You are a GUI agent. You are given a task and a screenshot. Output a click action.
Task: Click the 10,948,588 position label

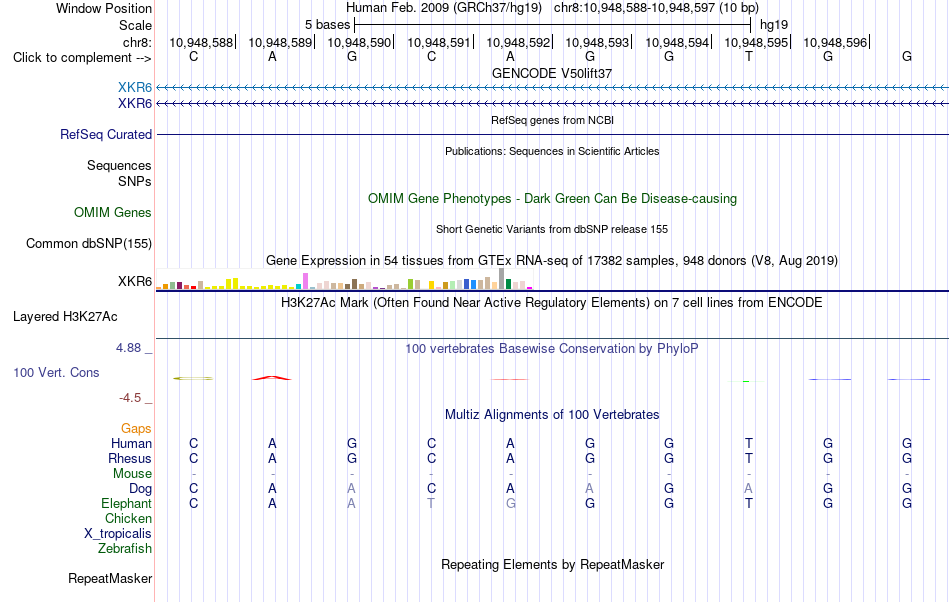tap(201, 42)
